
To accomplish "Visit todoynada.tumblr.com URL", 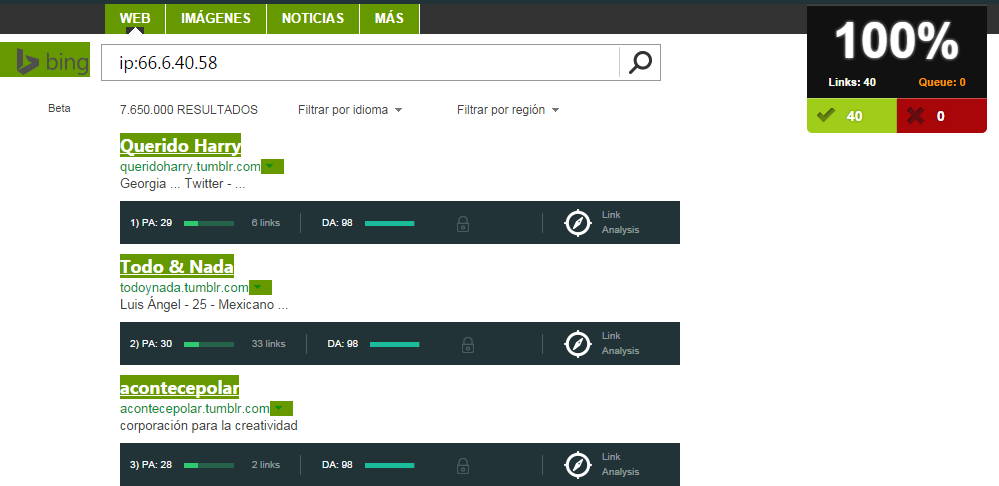I will click(184, 287).
